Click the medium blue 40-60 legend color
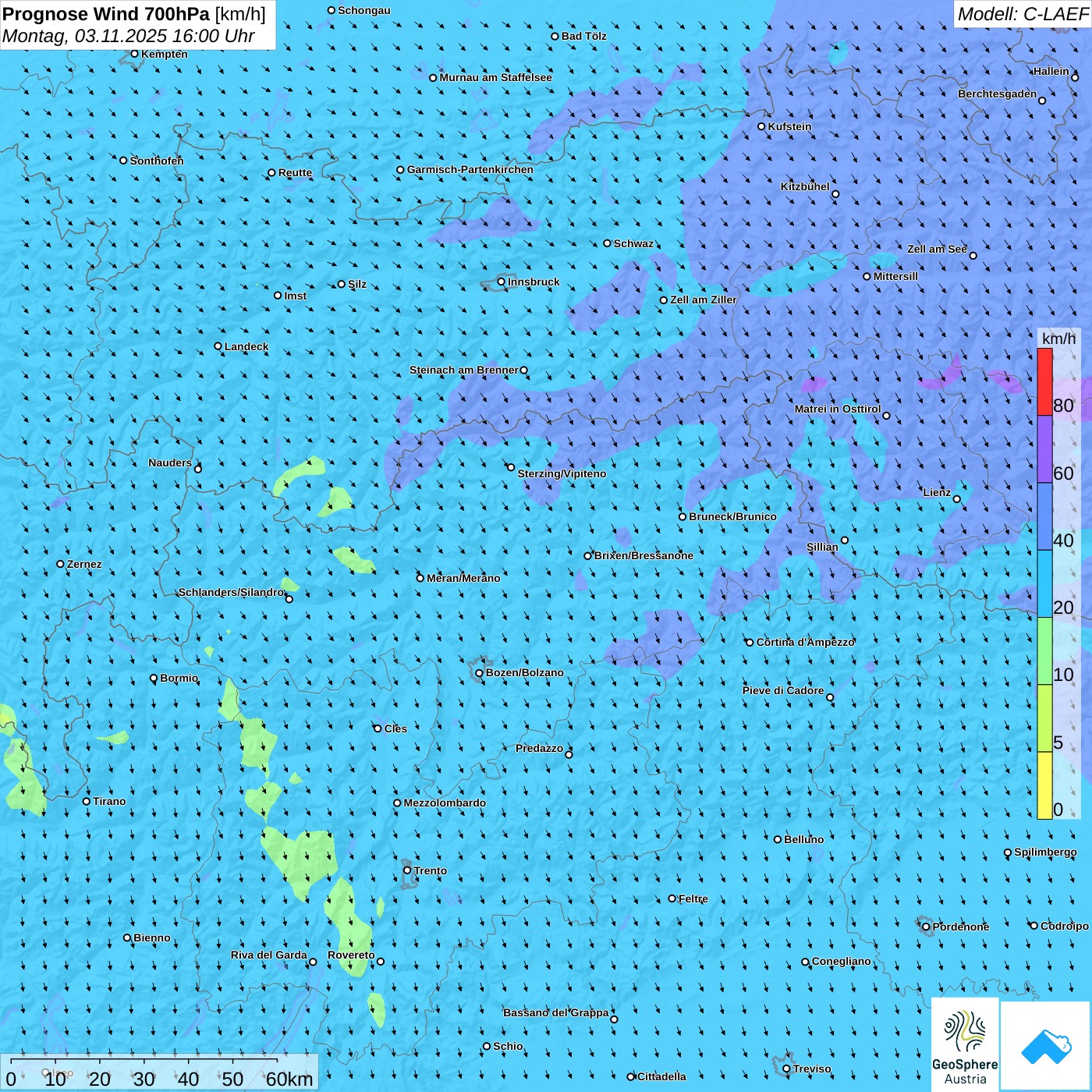 tap(1044, 517)
